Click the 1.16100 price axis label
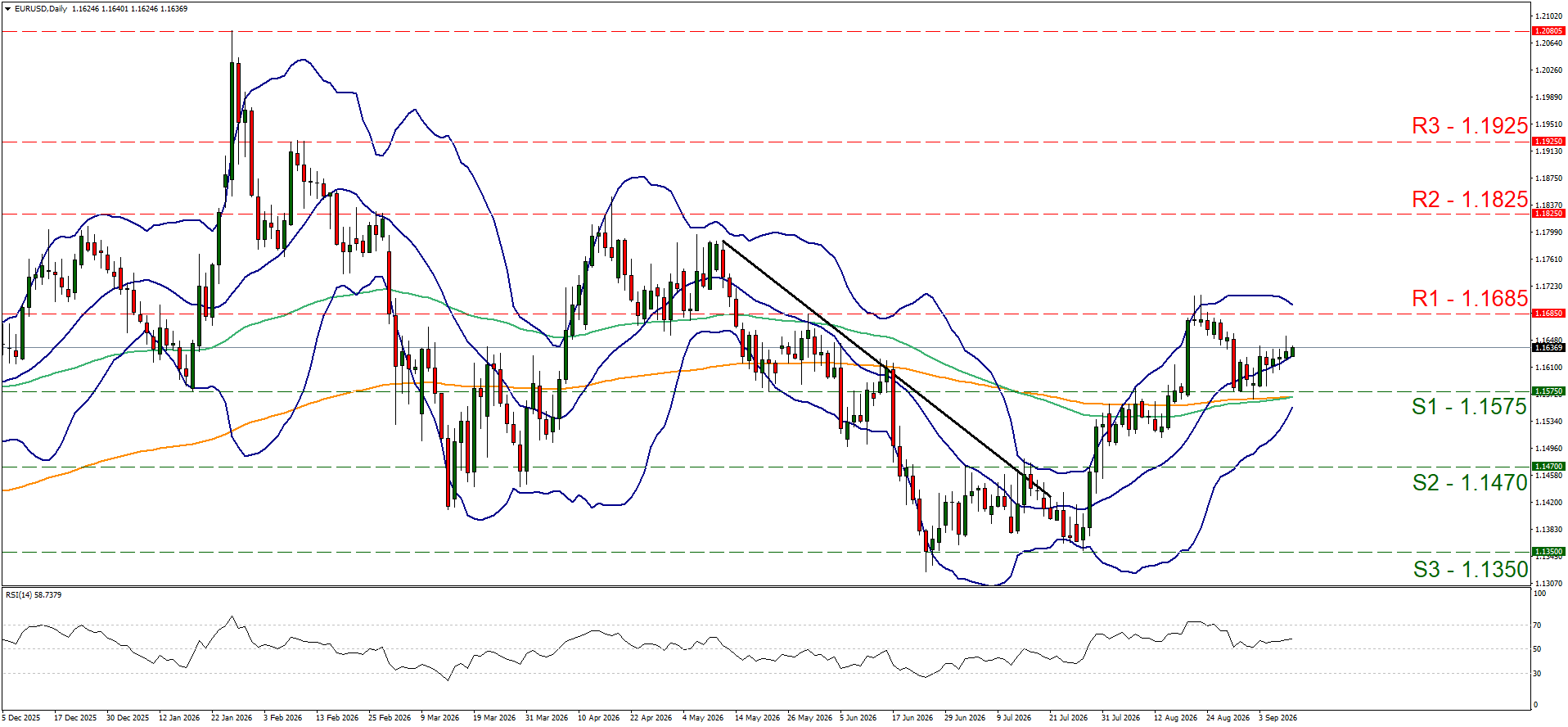The image size is (1568, 727). point(1548,368)
